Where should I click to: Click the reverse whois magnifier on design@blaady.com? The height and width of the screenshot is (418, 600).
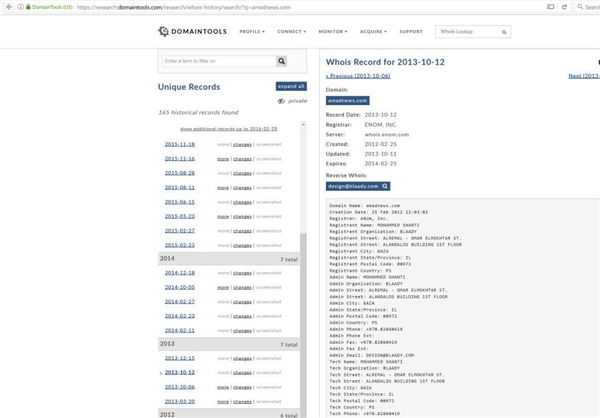tap(385, 186)
